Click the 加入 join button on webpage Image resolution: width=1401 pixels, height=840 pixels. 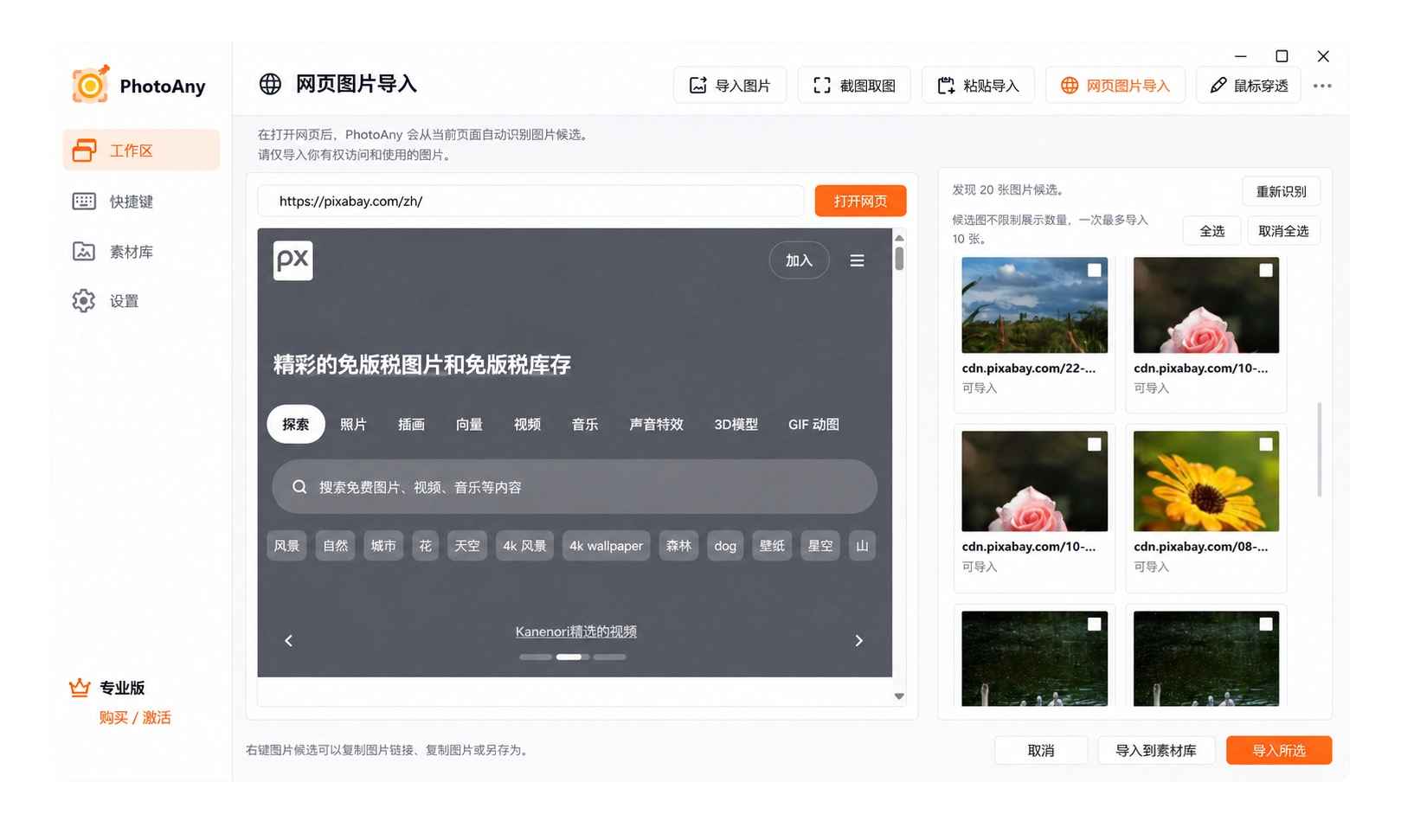point(799,260)
